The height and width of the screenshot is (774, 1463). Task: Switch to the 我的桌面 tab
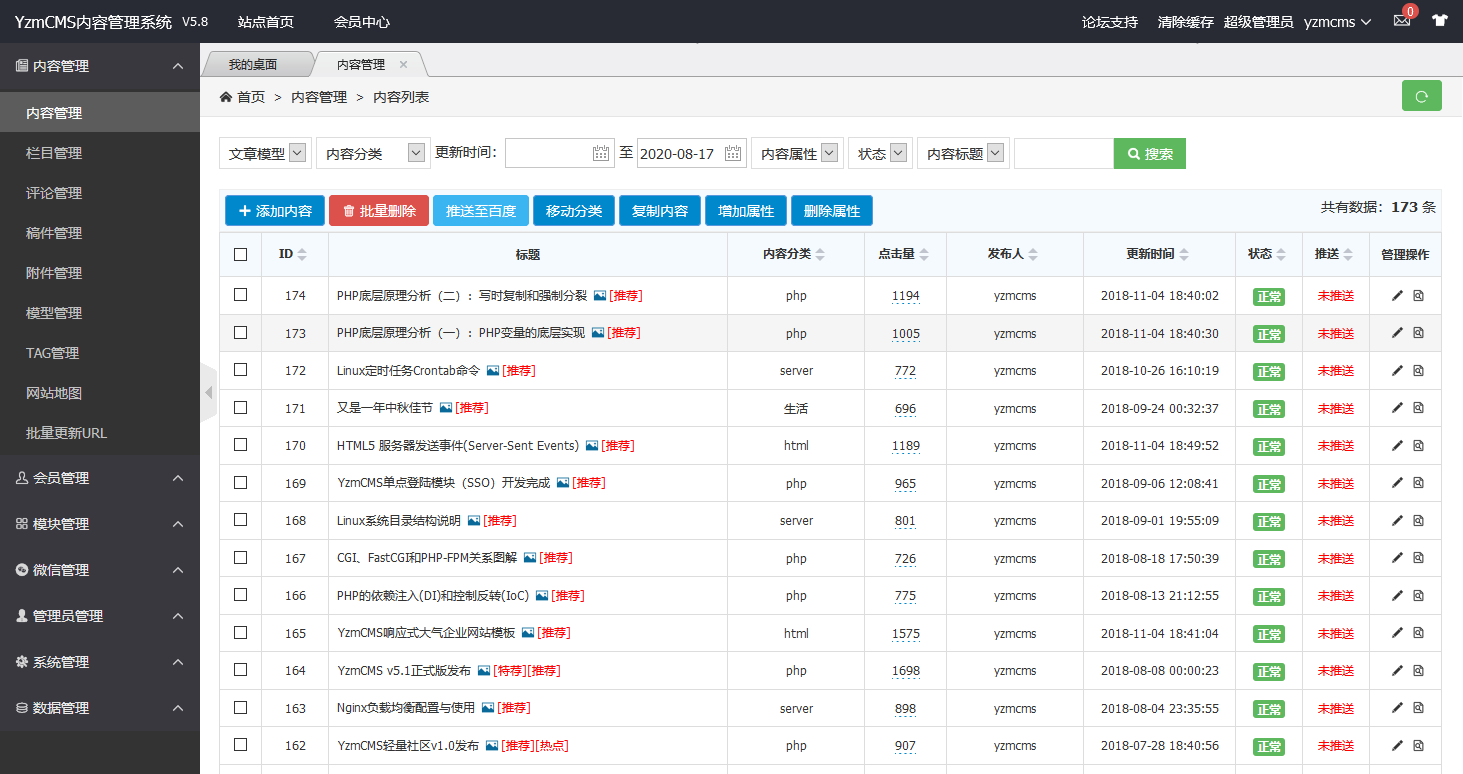coord(252,64)
